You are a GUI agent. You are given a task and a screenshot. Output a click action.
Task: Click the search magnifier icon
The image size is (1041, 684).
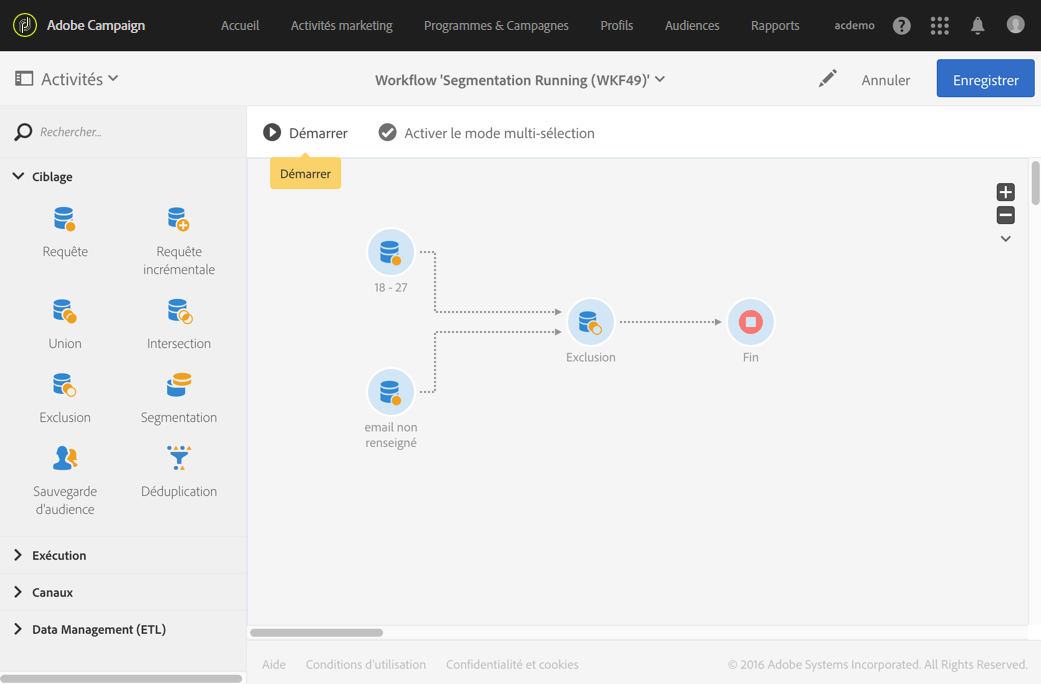[23, 131]
